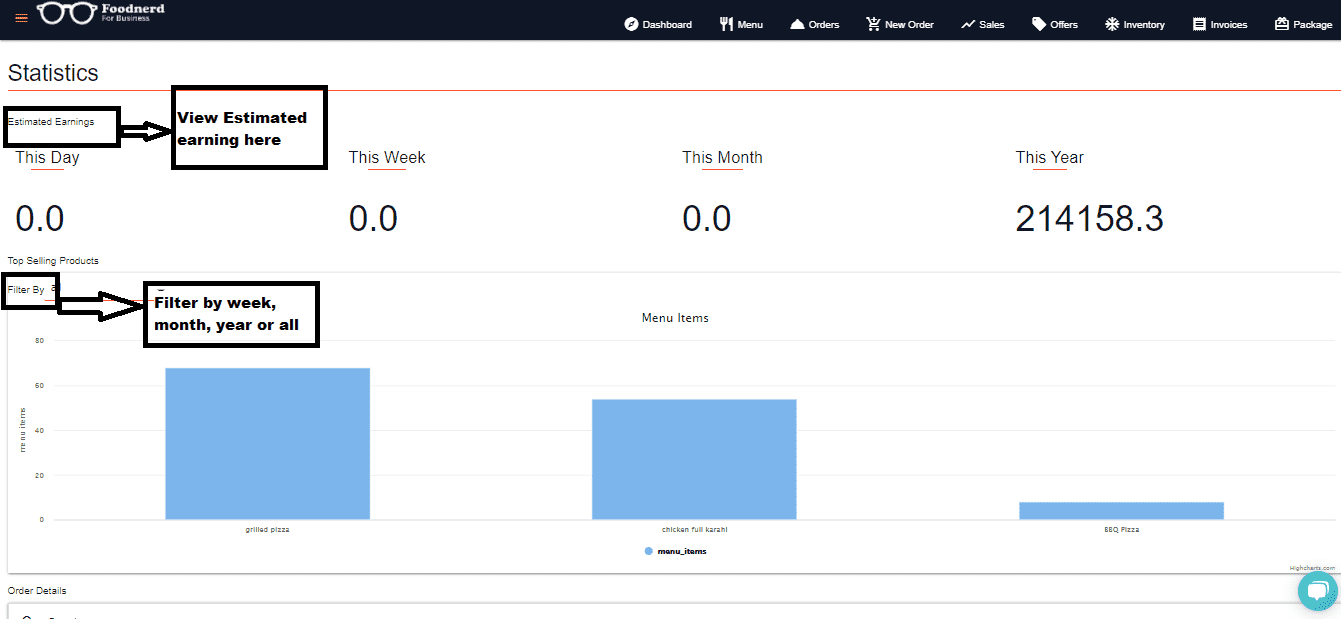This screenshot has width=1341, height=619.
Task: Click the menu_items legend color dot
Action: coord(648,551)
